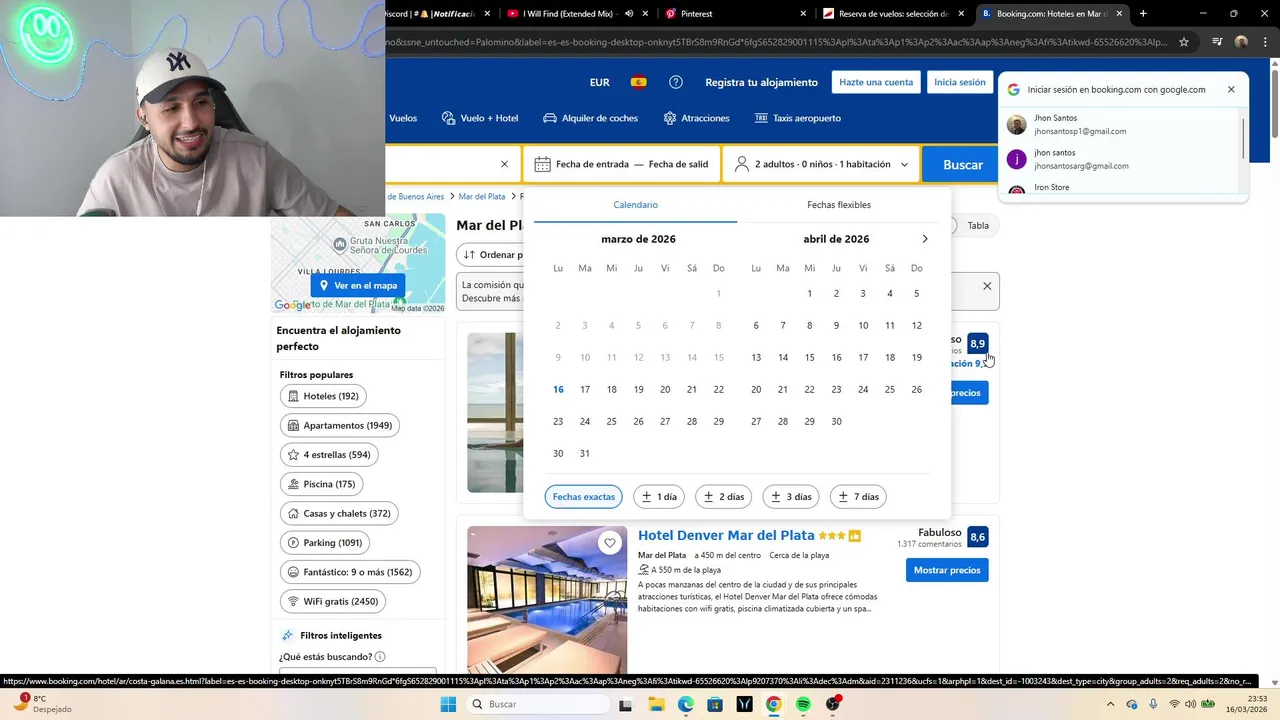This screenshot has width=1280, height=720.
Task: Select April 15 in the calendar
Action: coord(809,357)
